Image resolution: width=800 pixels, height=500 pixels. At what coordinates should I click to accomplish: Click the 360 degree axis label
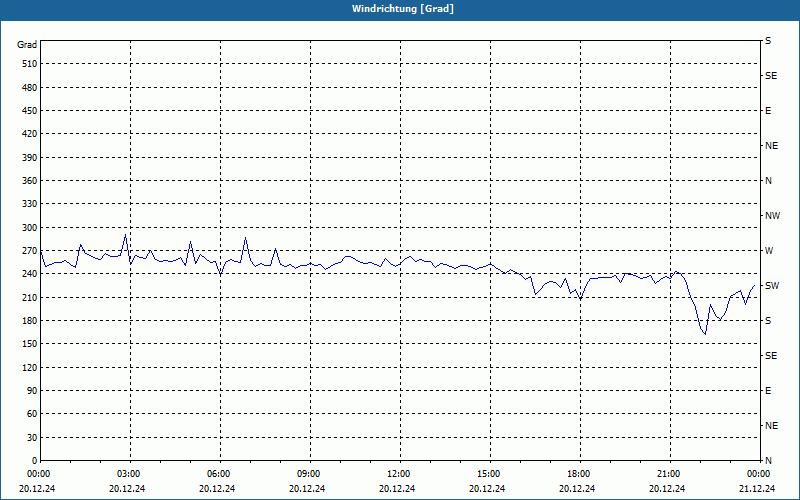(x=30, y=181)
